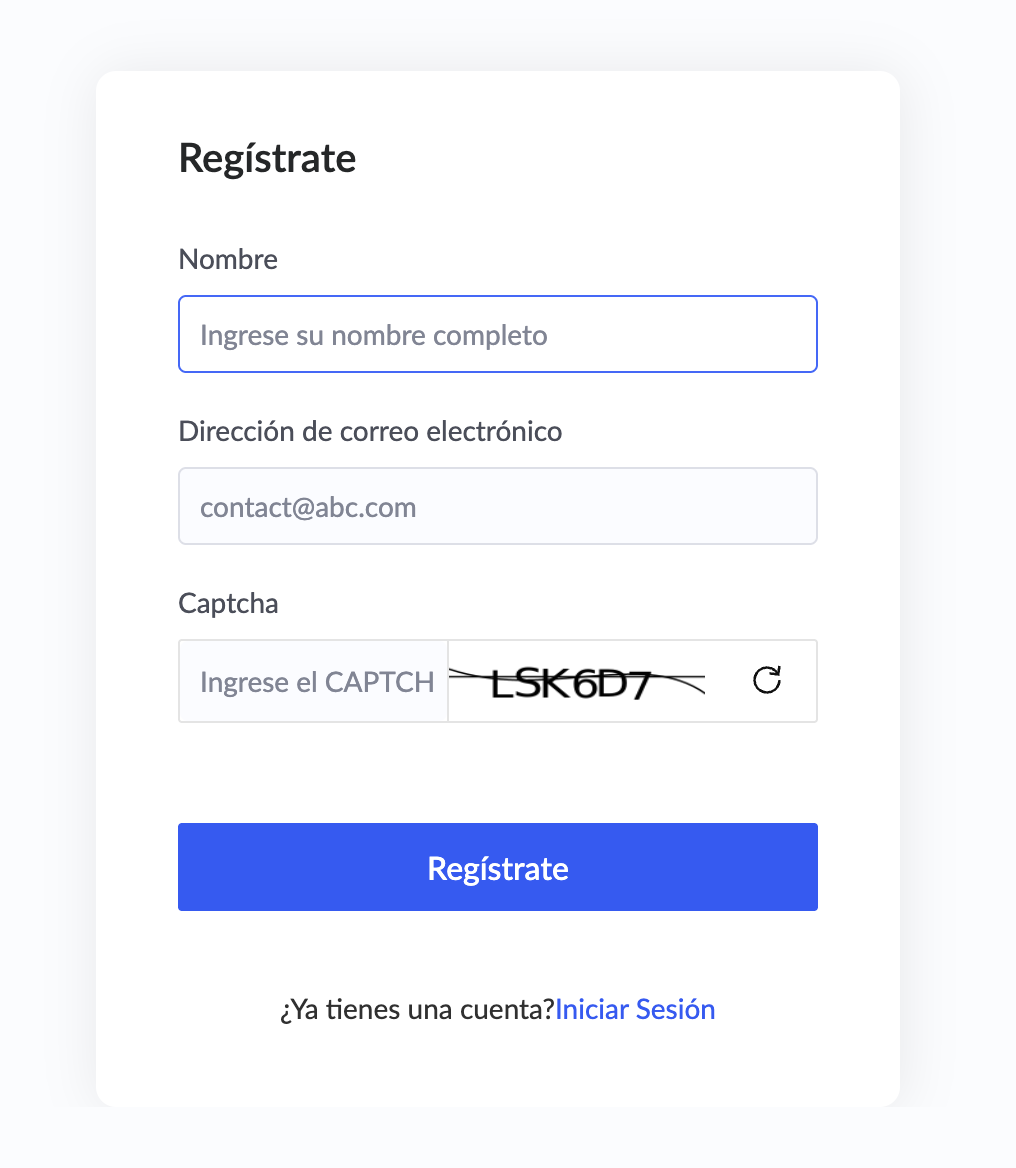The height and width of the screenshot is (1168, 1016).
Task: Click the email address input field
Action: click(x=498, y=506)
